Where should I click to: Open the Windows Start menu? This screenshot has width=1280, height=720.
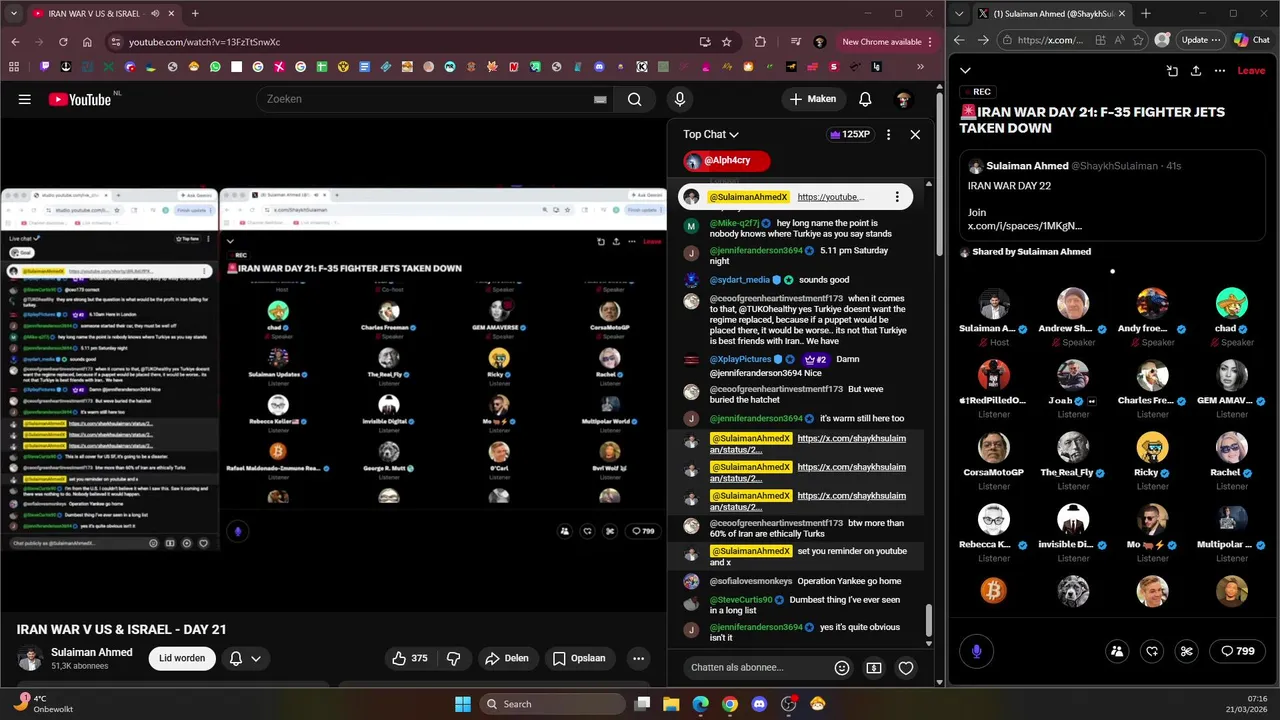tap(463, 704)
